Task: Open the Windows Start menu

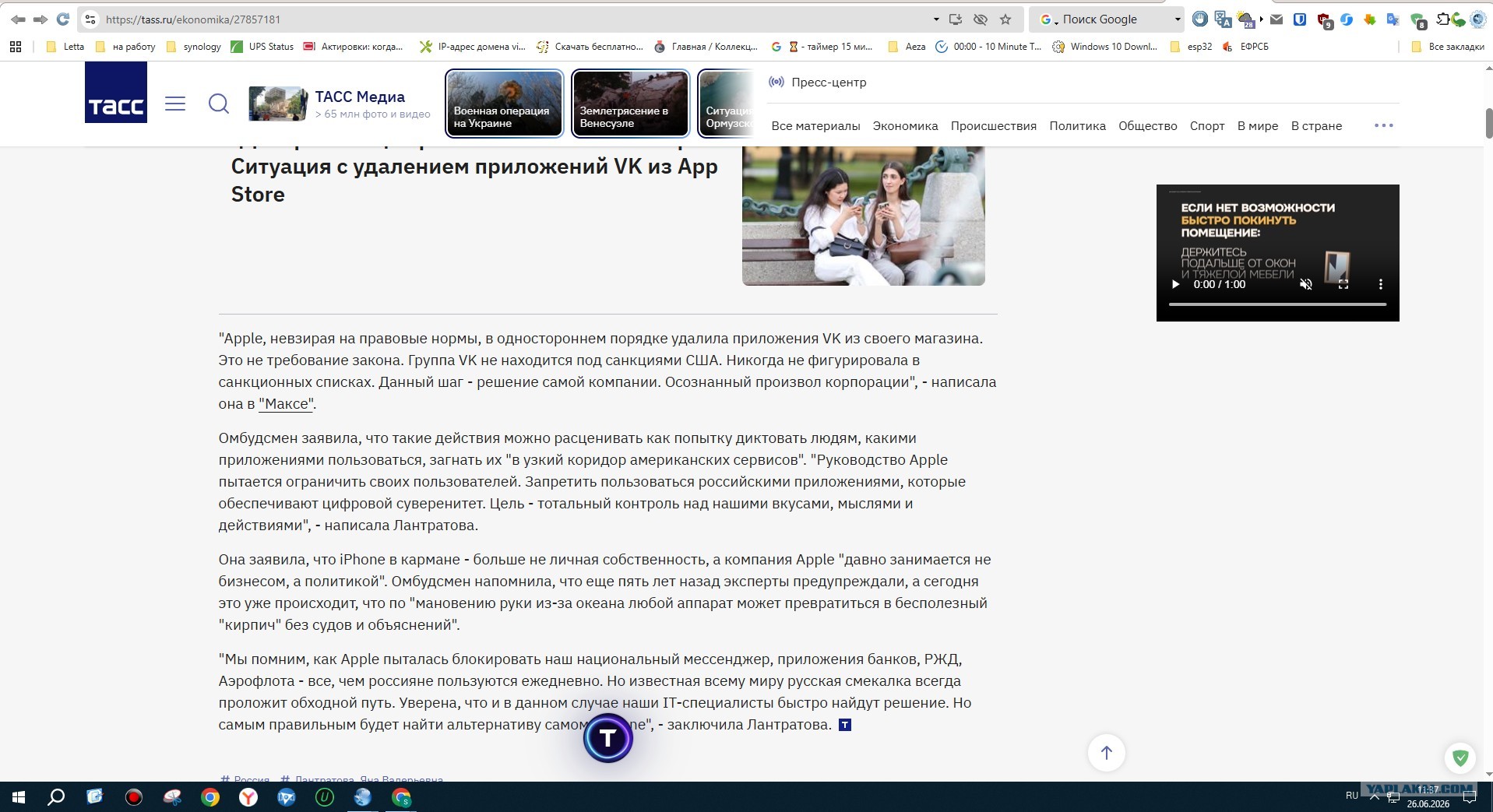Action: [x=19, y=797]
